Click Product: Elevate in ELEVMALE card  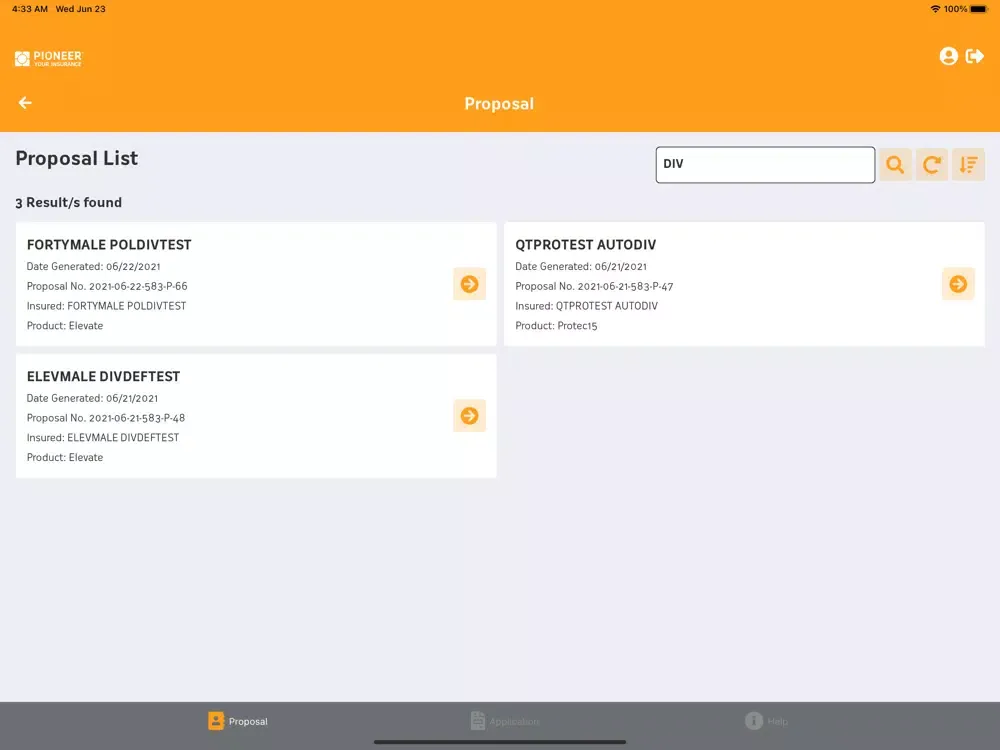click(x=65, y=458)
